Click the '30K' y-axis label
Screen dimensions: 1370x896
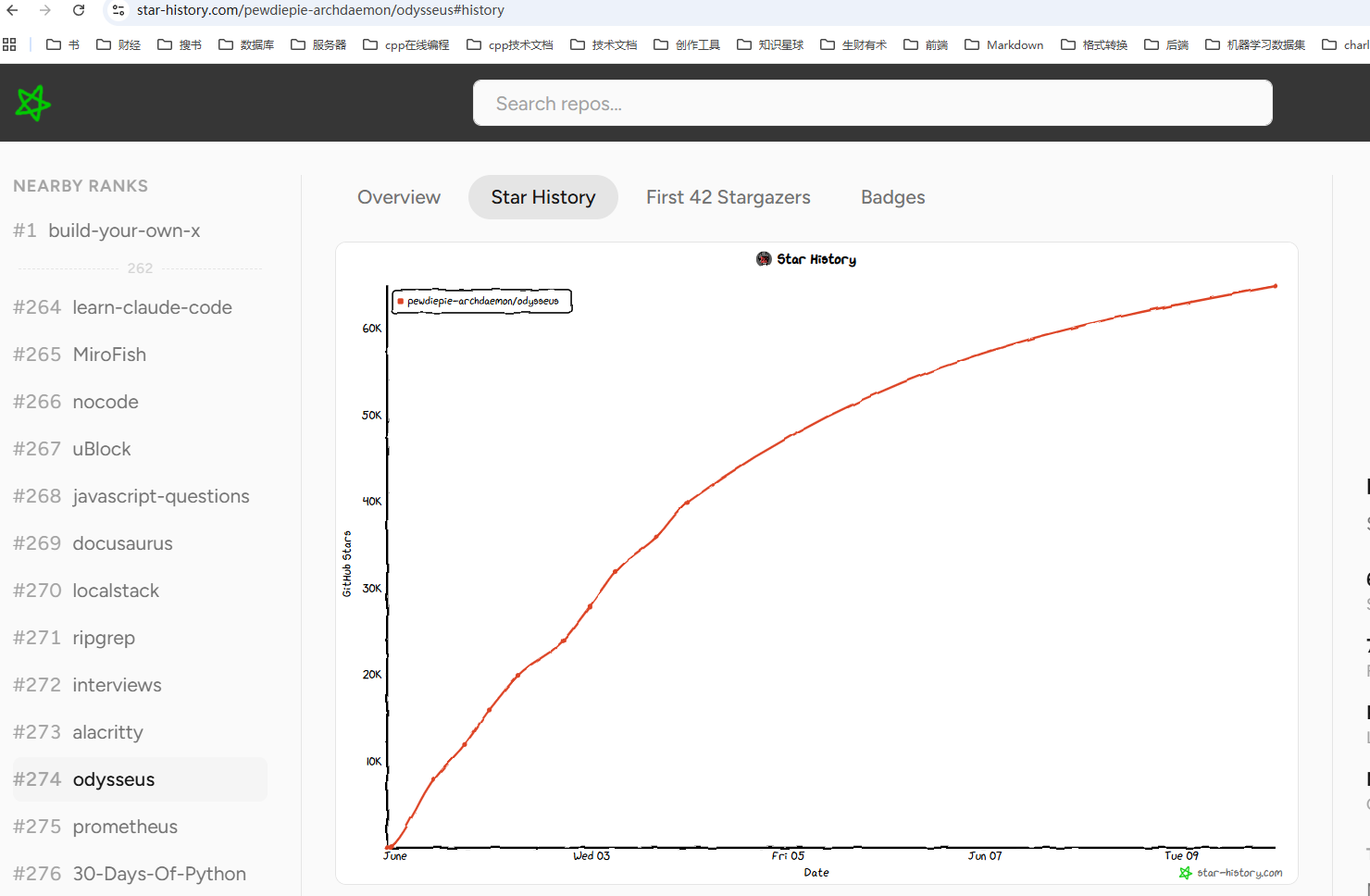coord(371,589)
